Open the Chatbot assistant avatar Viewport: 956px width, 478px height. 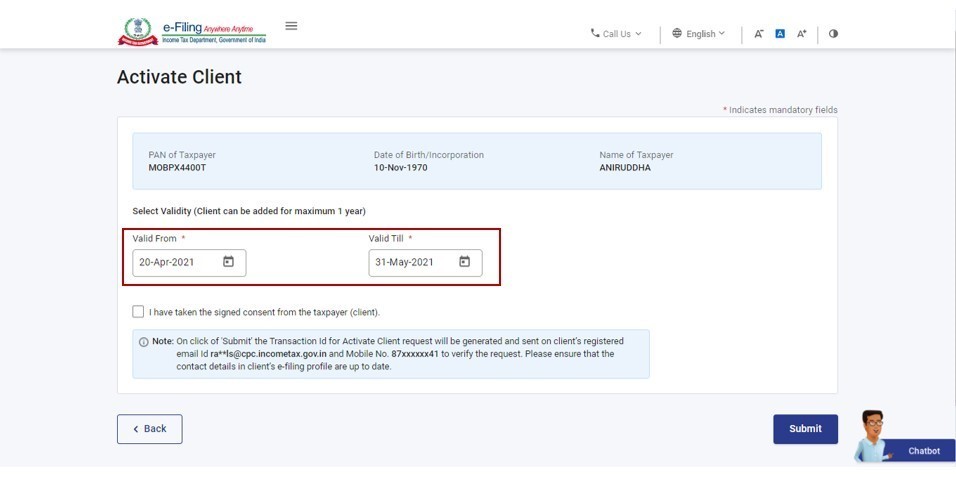873,435
